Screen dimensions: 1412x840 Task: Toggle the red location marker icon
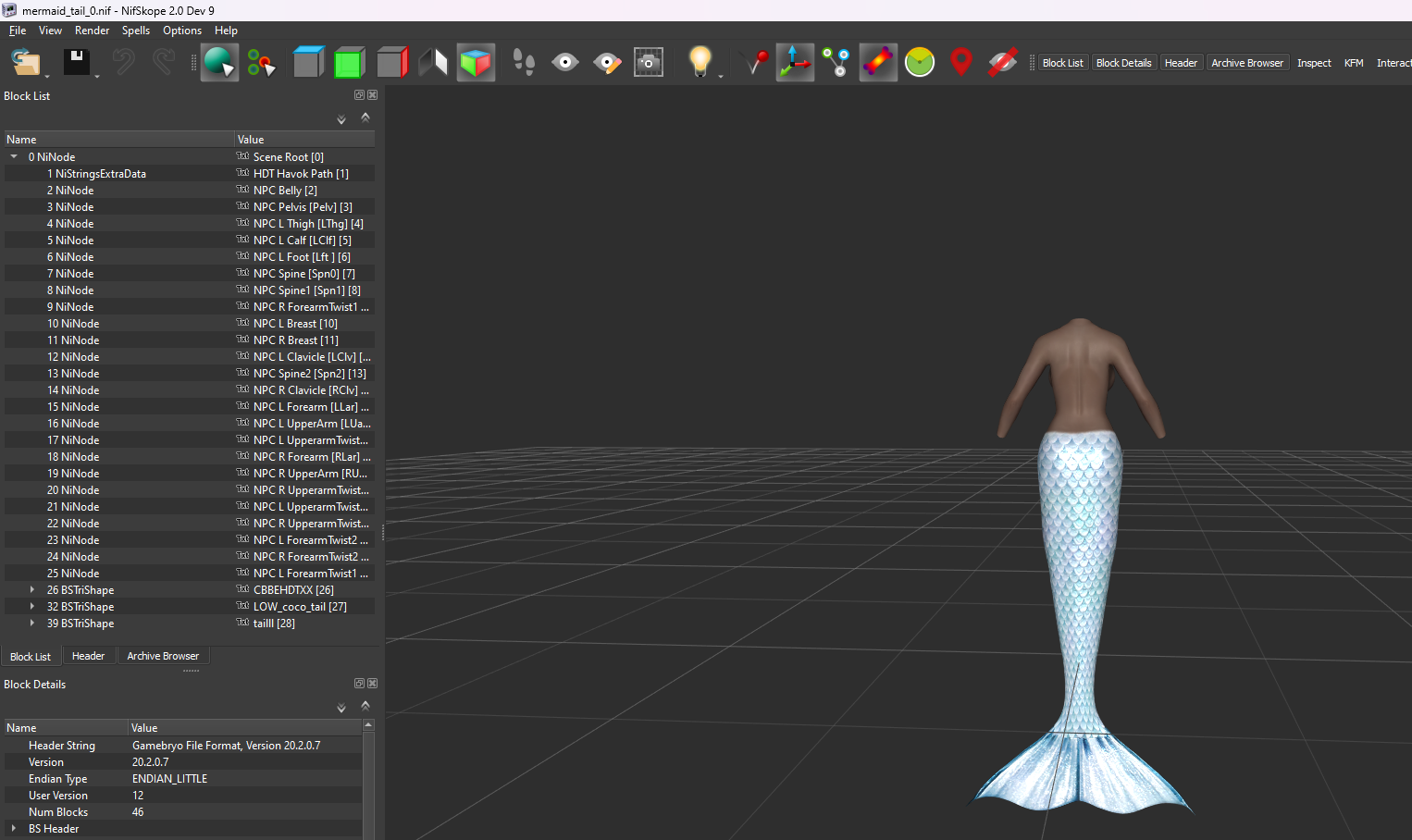(x=961, y=63)
